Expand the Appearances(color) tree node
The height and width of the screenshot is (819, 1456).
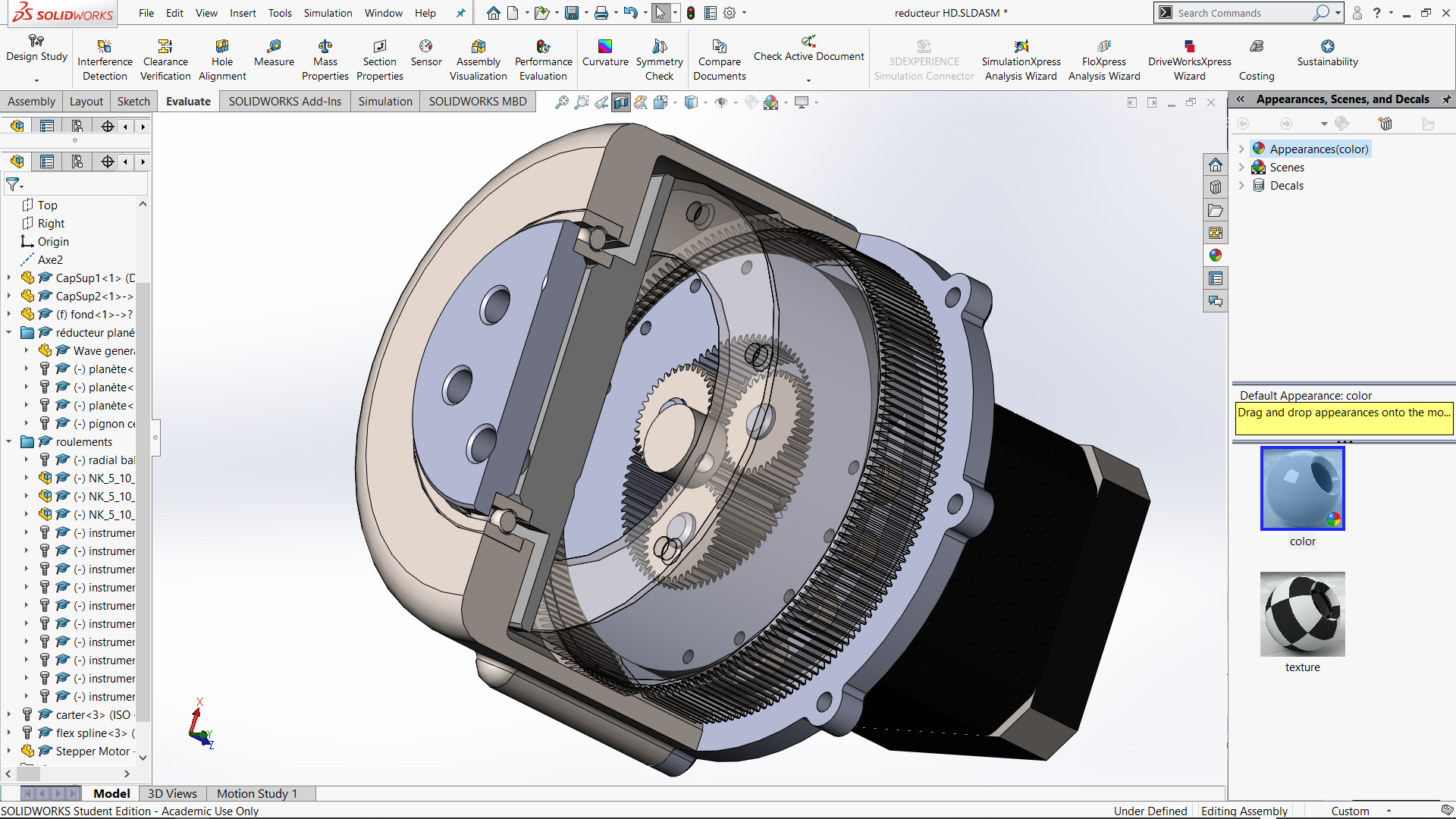1241,149
